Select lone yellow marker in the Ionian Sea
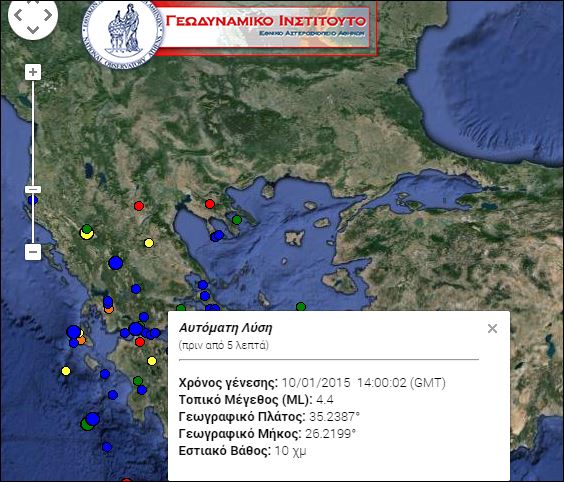The height and width of the screenshot is (482, 564). 66,370
